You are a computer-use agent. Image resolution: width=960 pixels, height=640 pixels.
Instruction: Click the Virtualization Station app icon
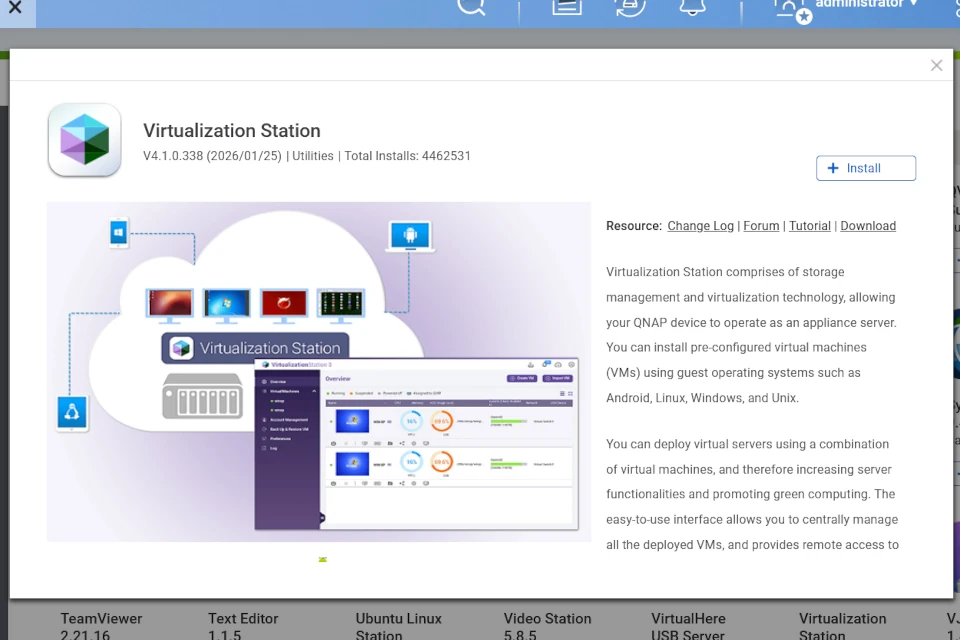click(84, 141)
